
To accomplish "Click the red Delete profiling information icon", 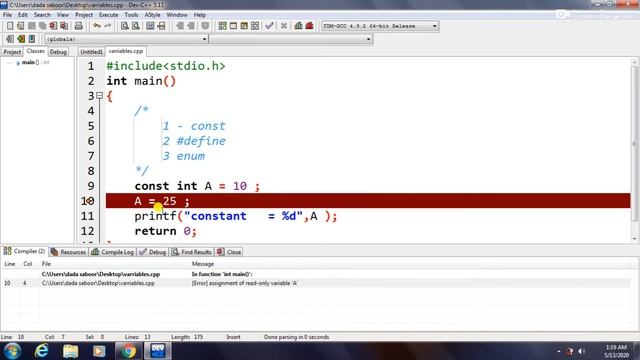I will pyautogui.click(x=309, y=26).
